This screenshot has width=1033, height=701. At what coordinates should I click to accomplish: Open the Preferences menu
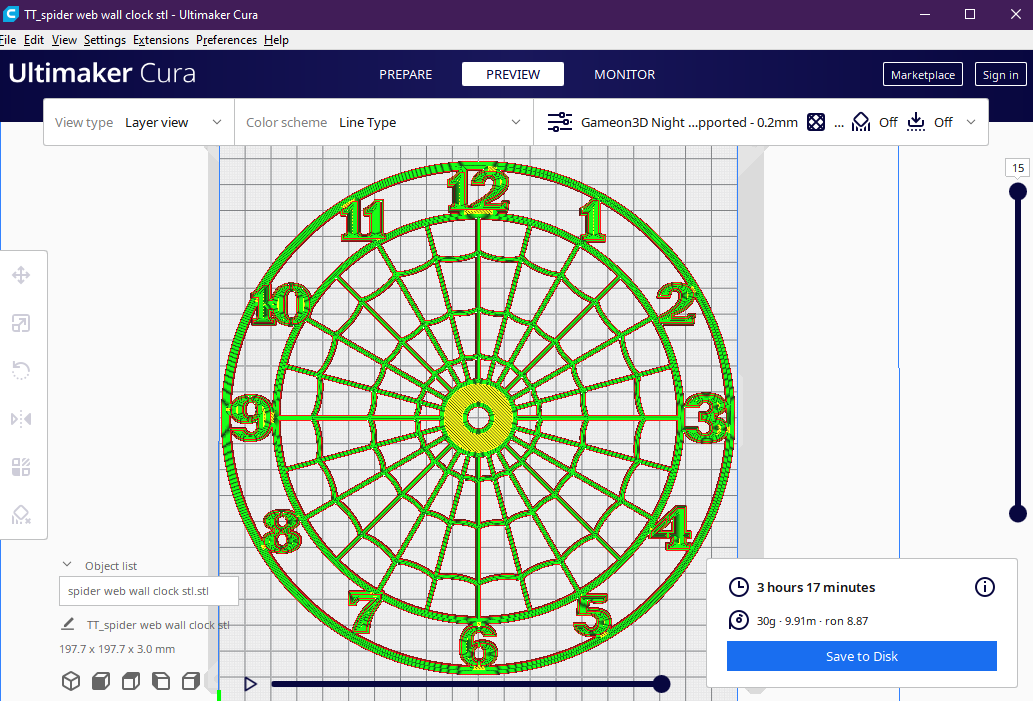[x=227, y=40]
